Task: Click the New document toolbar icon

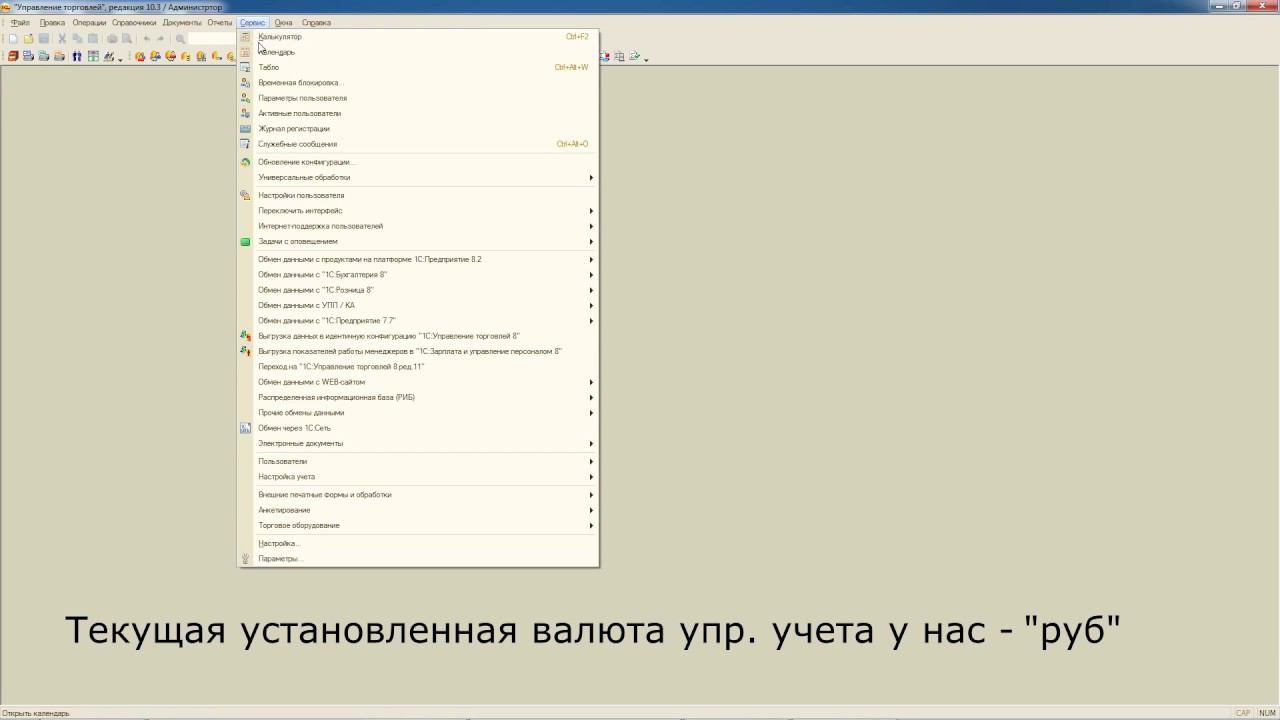Action: point(13,39)
